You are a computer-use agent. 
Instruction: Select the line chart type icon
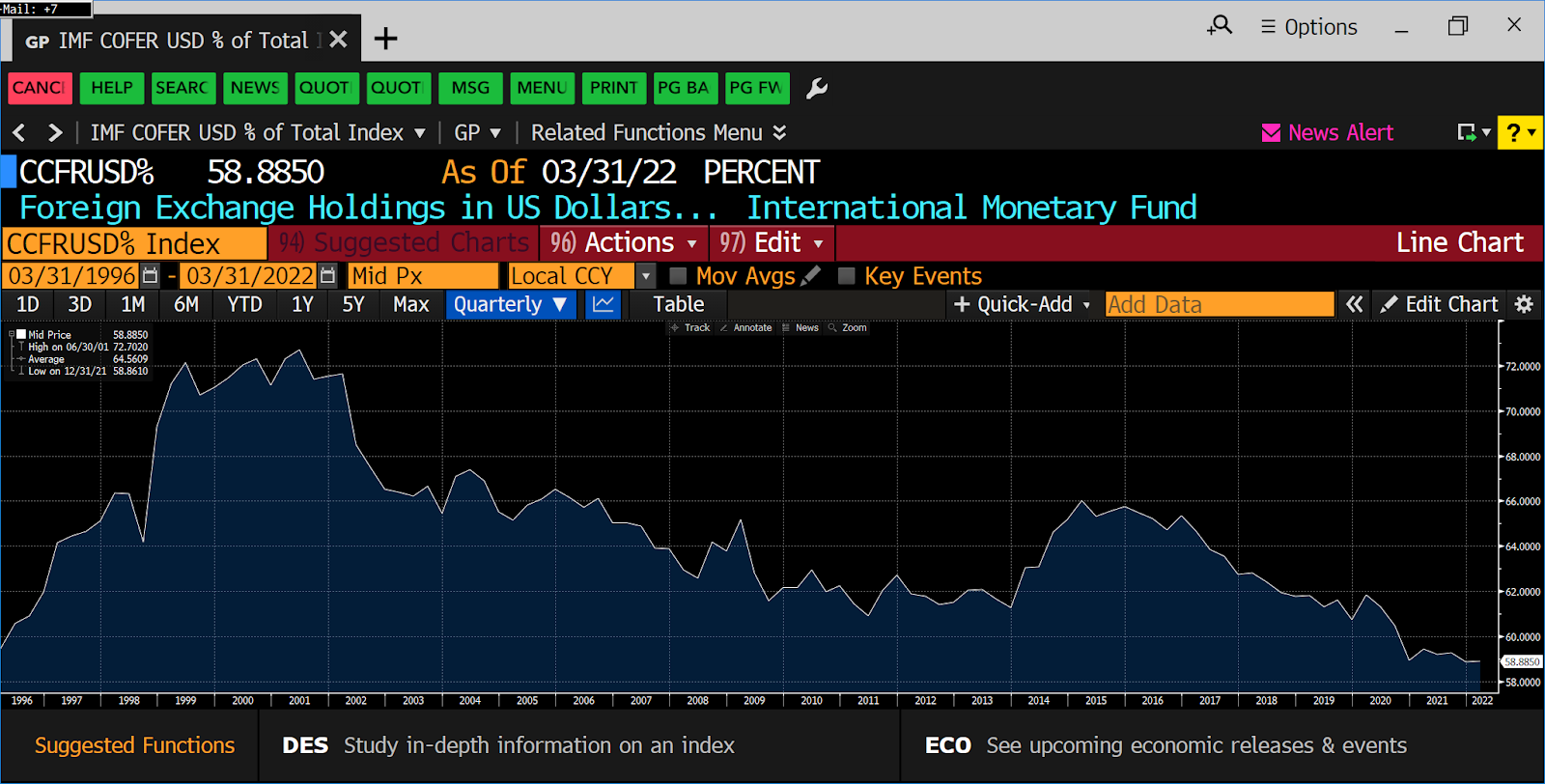coord(604,304)
